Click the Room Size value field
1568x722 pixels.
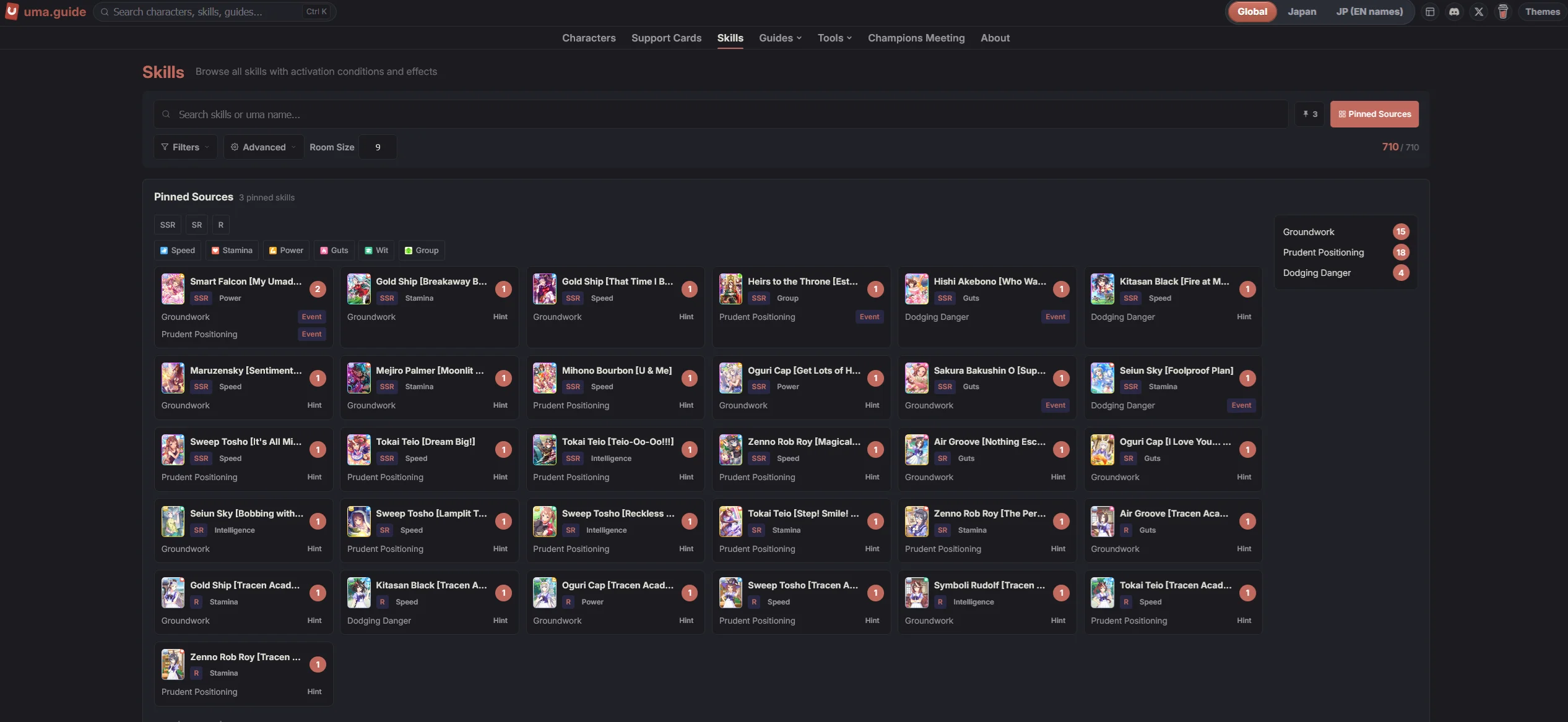(x=378, y=147)
